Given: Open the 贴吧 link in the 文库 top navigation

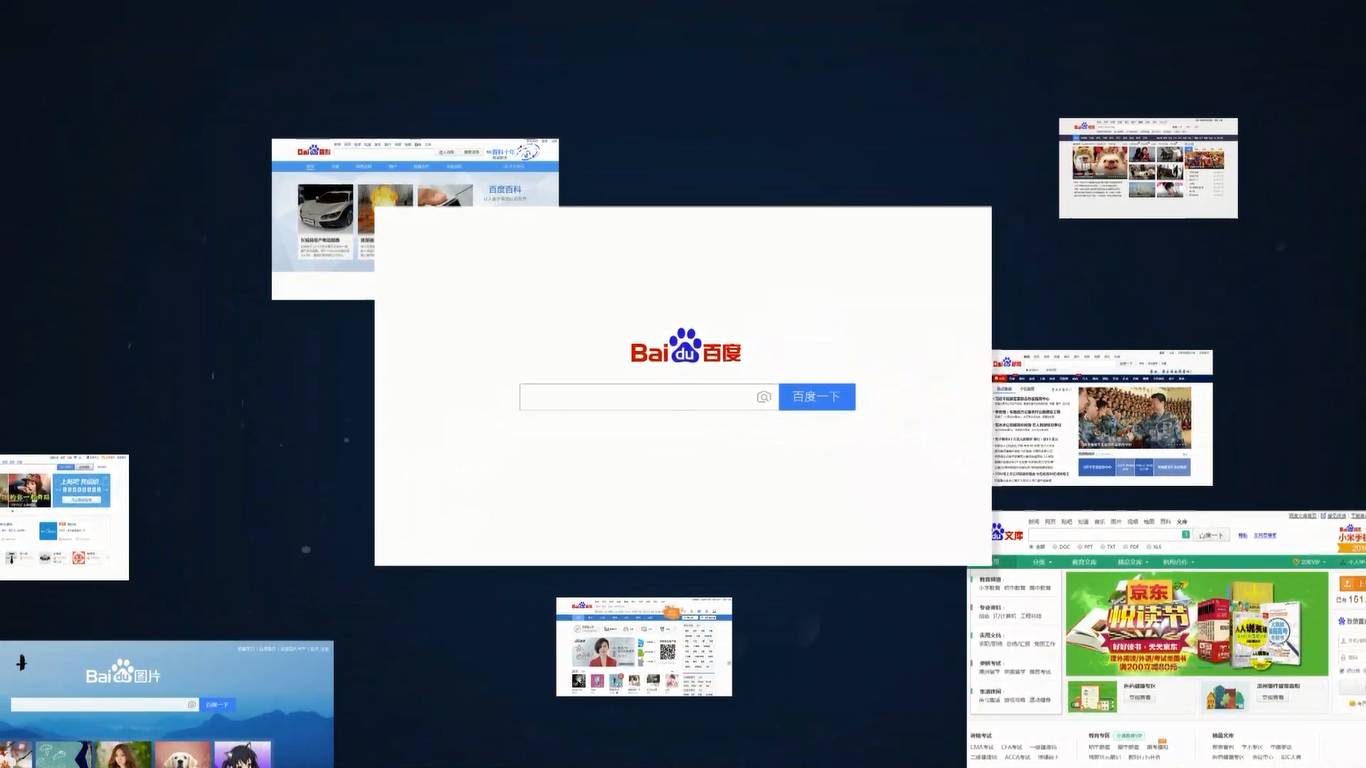Looking at the screenshot, I should coord(1067,521).
